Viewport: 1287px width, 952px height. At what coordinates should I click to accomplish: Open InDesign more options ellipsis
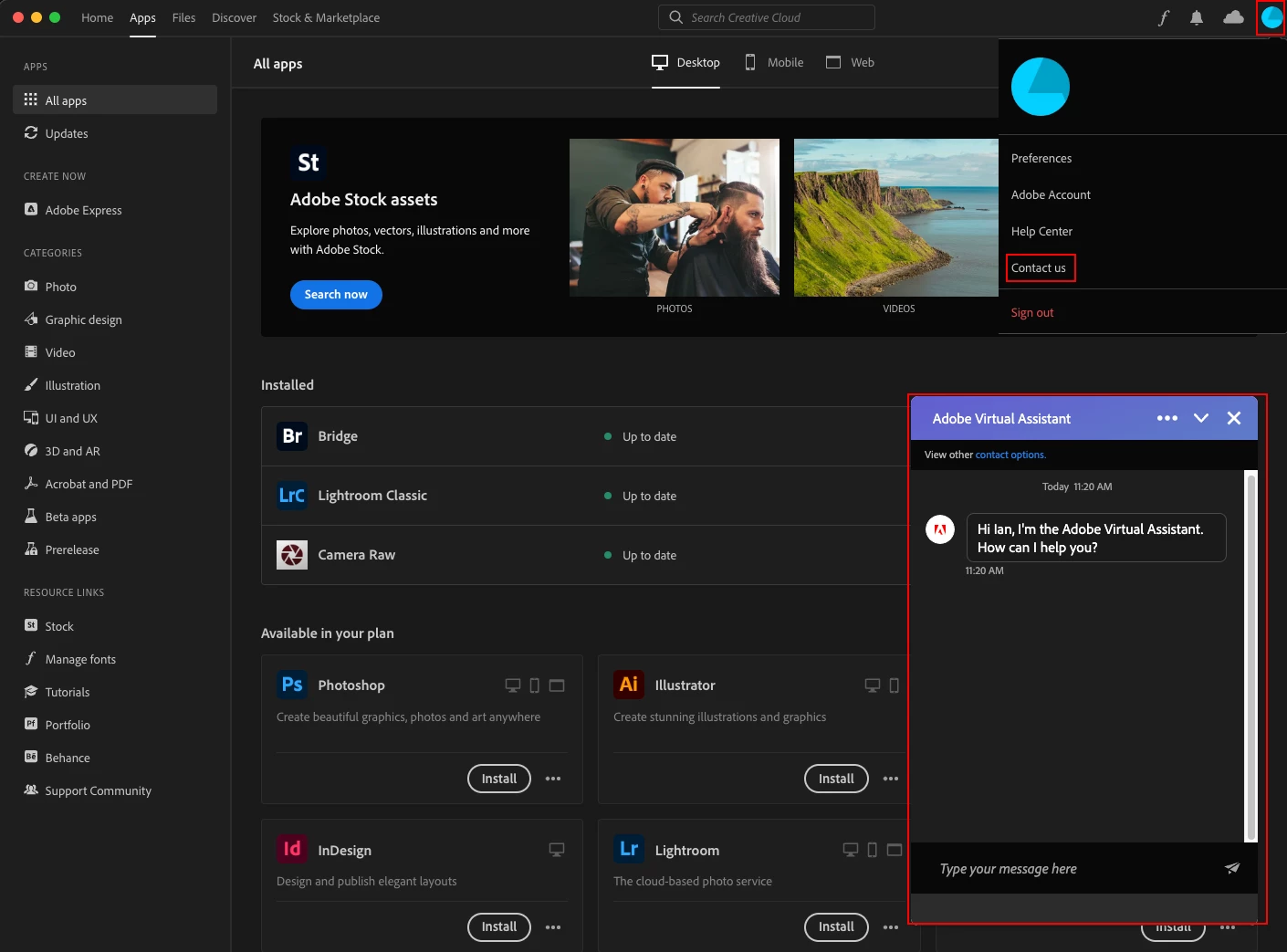(553, 927)
